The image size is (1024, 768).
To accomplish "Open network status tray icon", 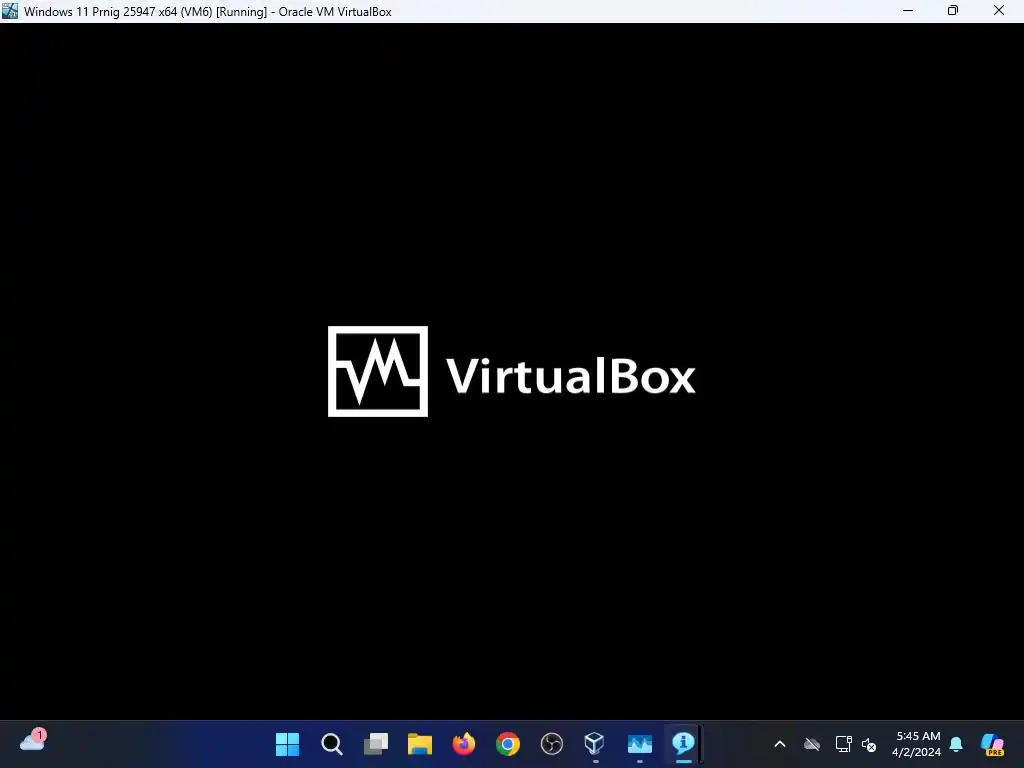I will click(x=843, y=744).
